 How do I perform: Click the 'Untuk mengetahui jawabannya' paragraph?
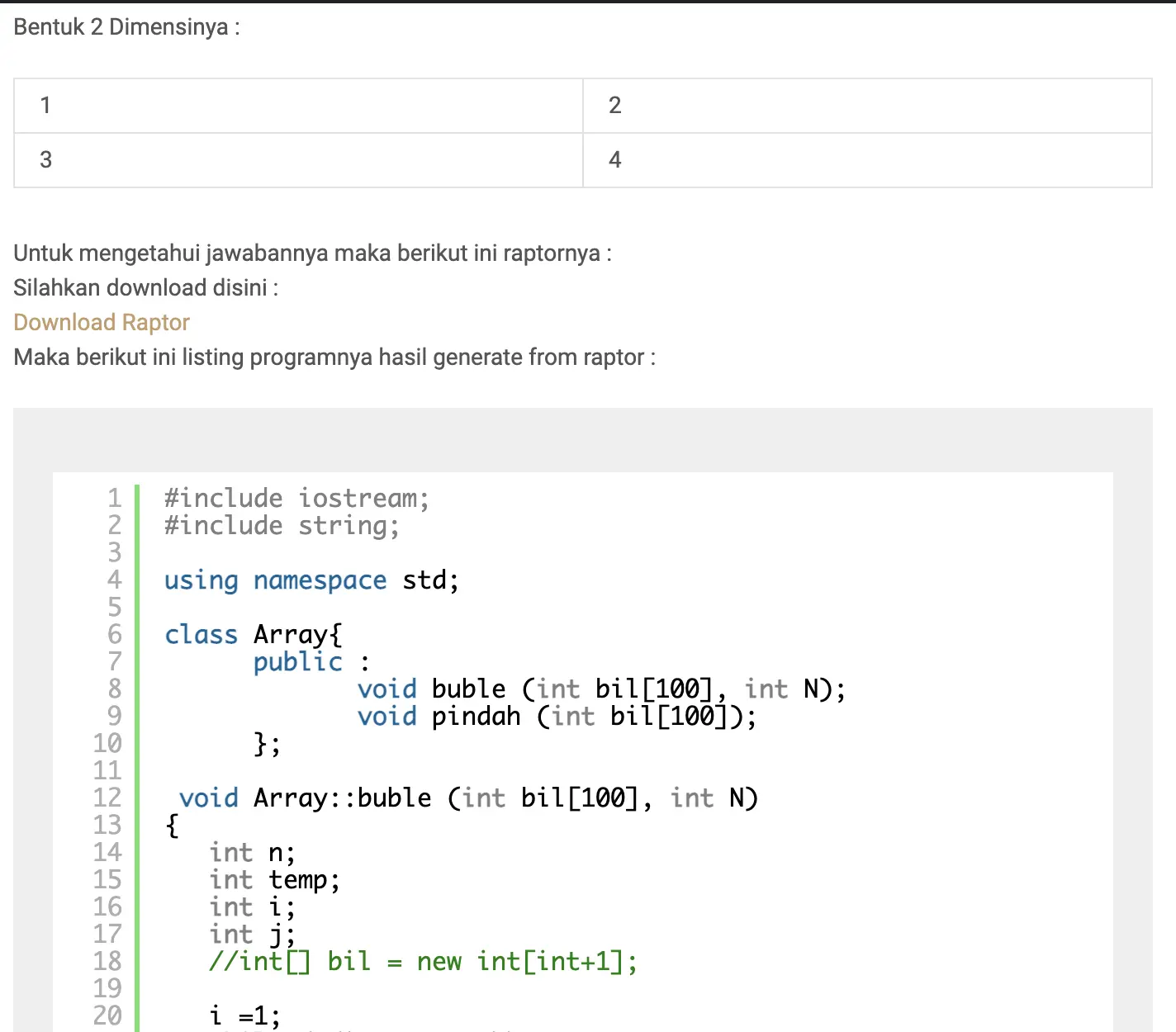312,253
